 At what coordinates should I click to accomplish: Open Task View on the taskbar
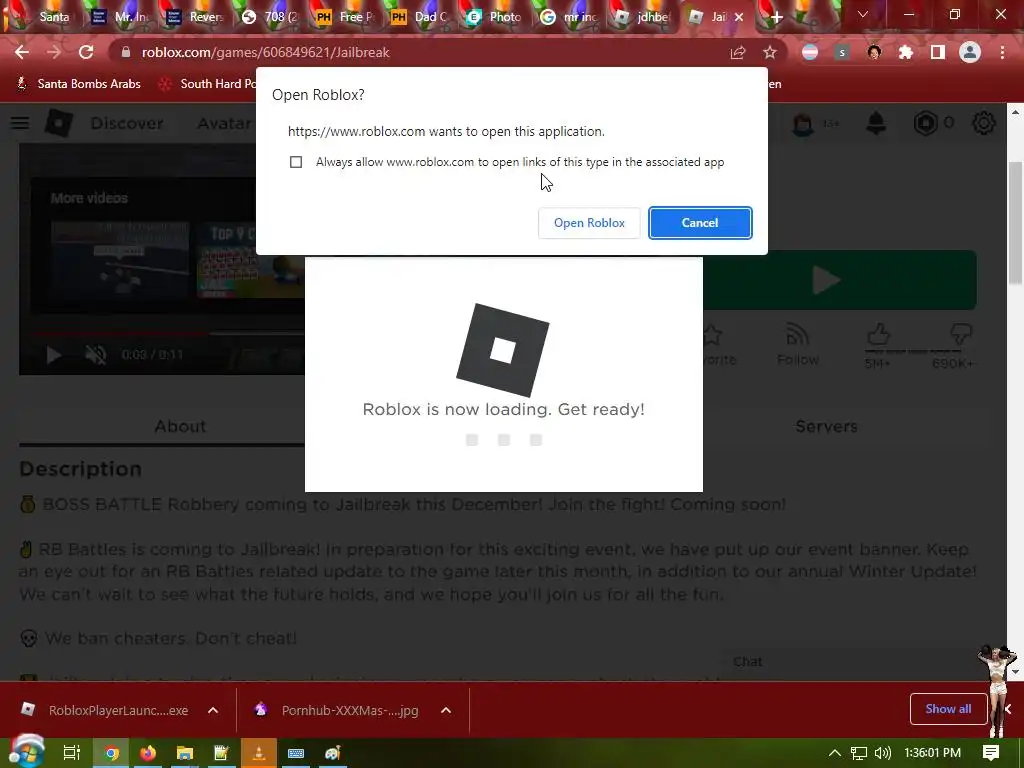point(72,753)
